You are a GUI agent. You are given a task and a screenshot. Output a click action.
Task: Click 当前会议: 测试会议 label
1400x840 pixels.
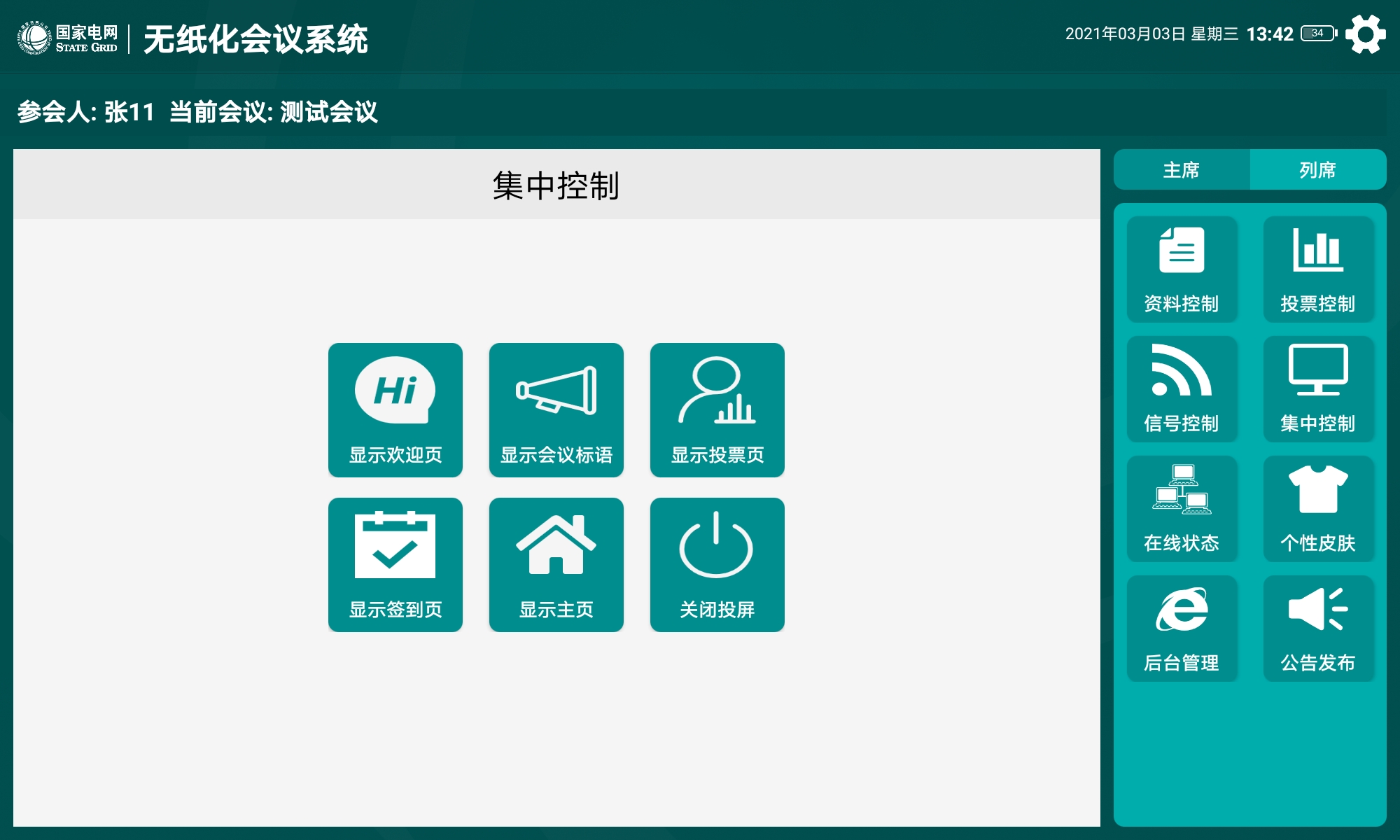tap(274, 112)
